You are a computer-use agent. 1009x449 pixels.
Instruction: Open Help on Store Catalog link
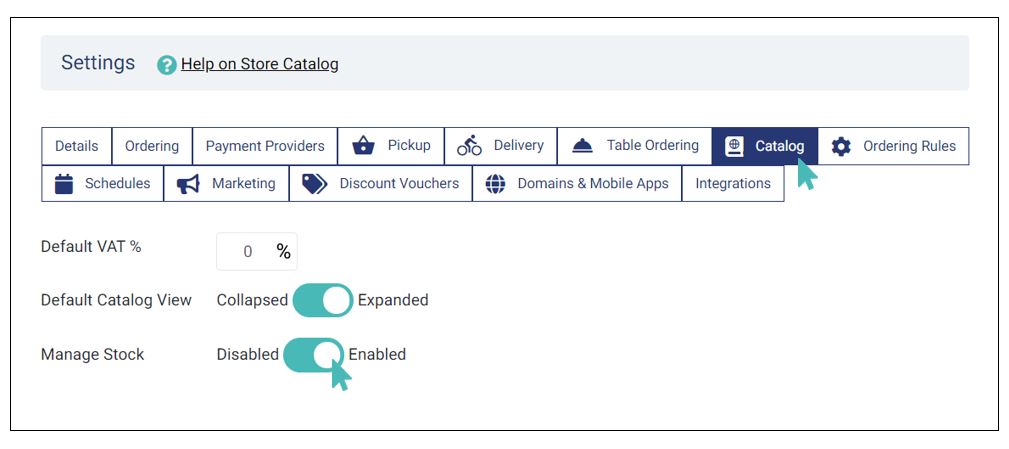coord(259,64)
